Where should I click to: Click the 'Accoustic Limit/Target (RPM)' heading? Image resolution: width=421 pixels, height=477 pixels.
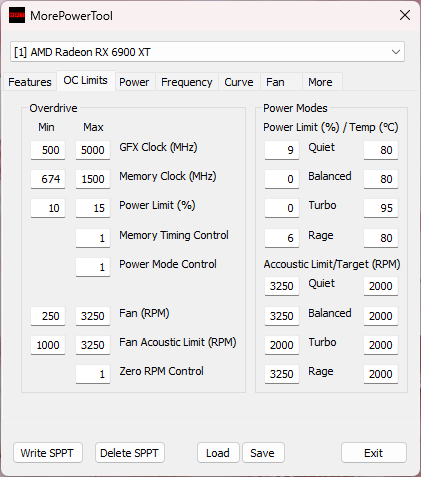[x=332, y=264]
